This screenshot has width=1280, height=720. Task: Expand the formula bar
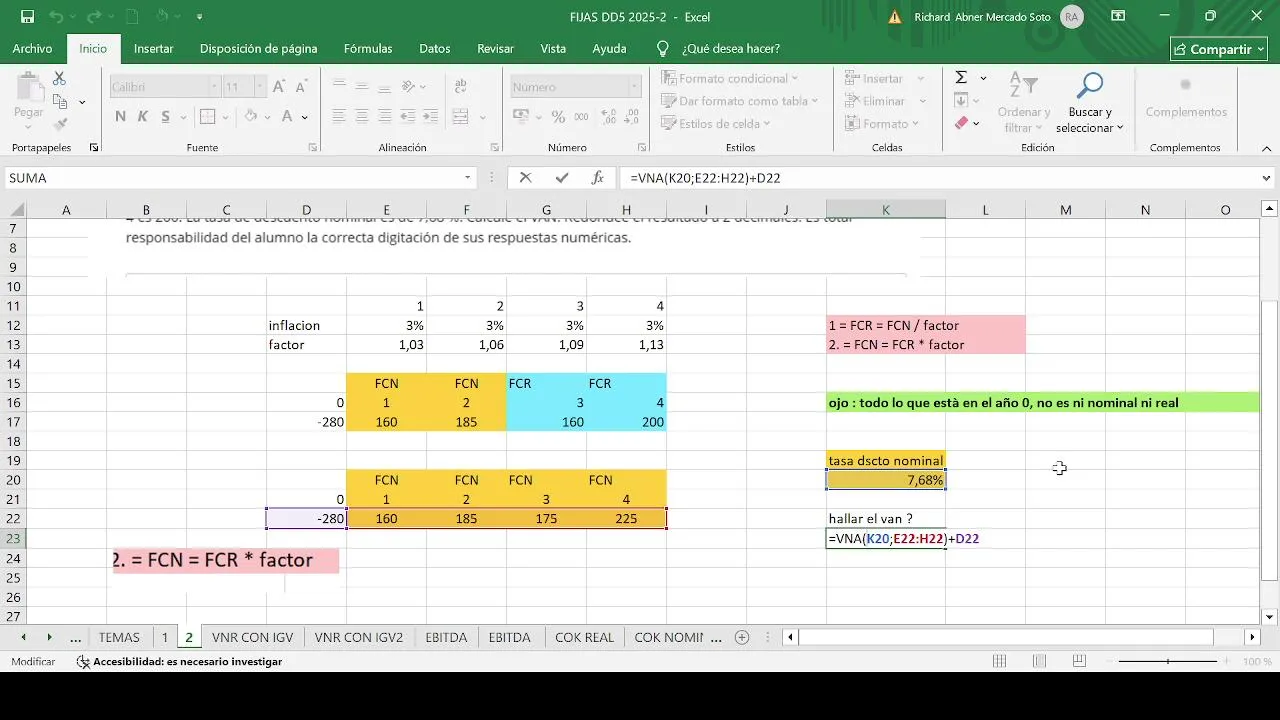(x=1267, y=178)
